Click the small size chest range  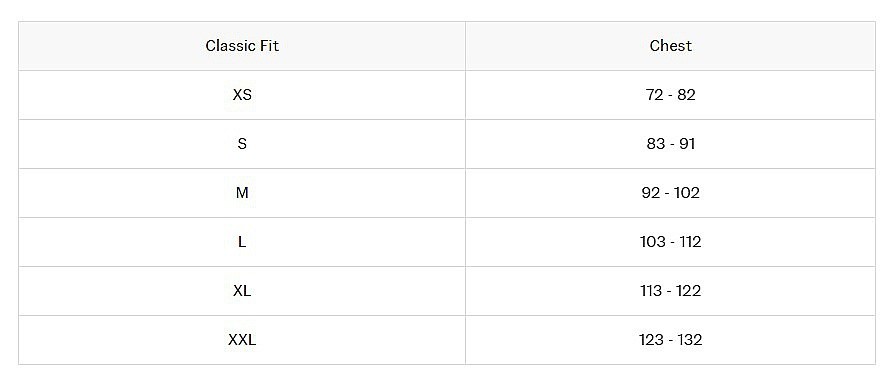tap(671, 144)
